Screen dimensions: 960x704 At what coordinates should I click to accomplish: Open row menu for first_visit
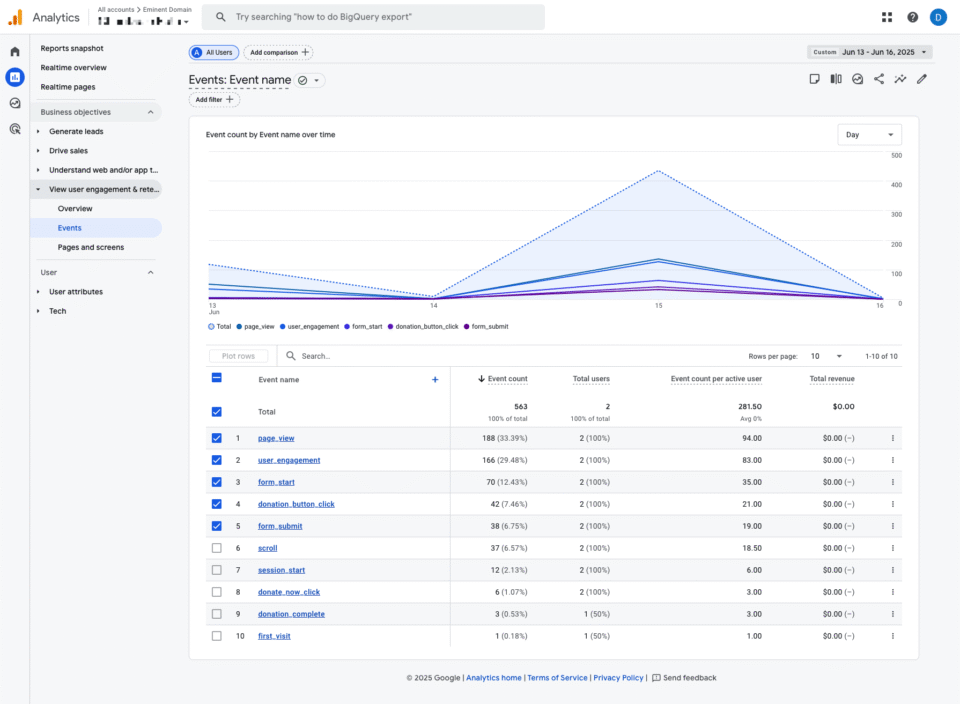pyautogui.click(x=893, y=636)
